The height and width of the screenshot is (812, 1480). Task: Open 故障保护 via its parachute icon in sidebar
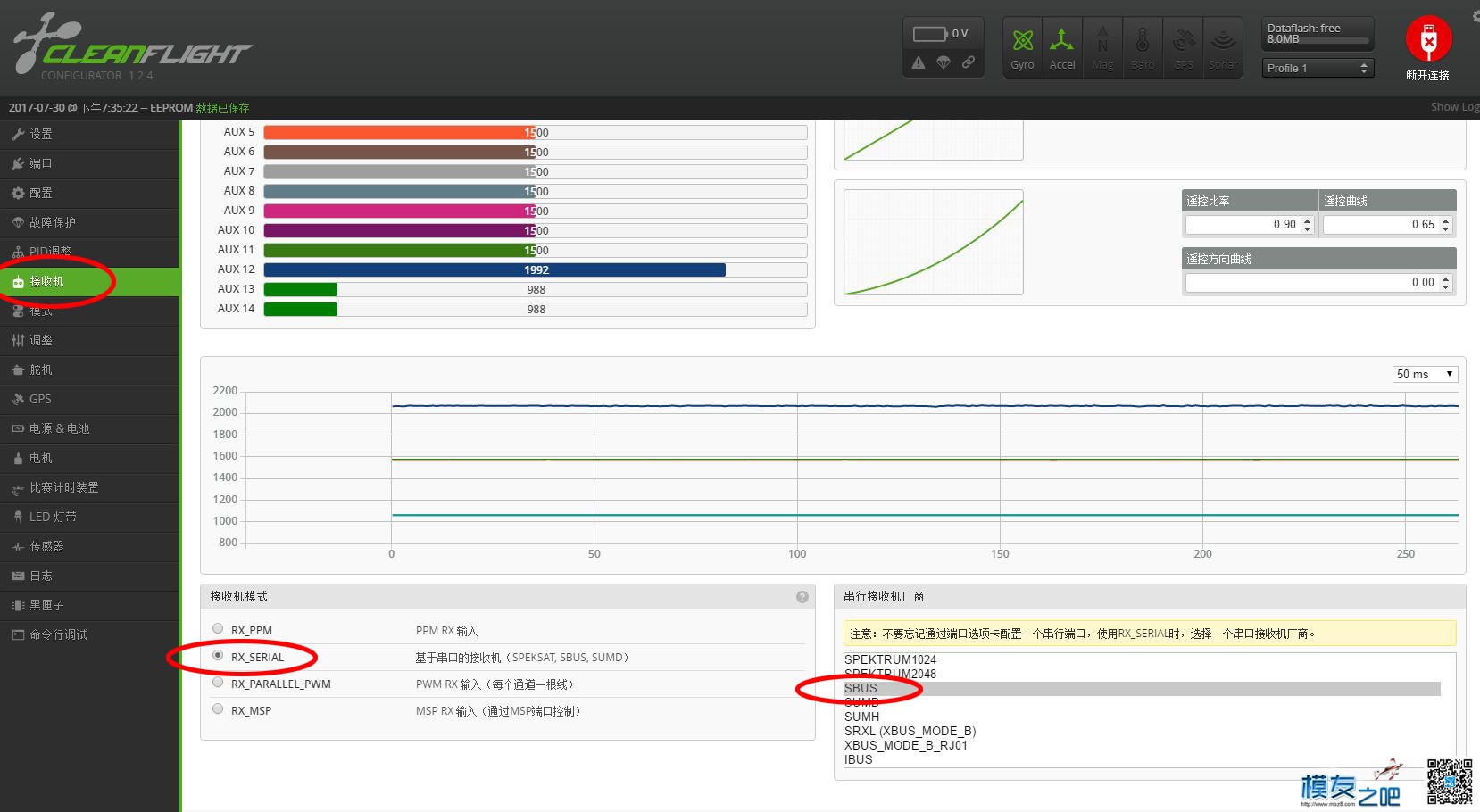coord(18,222)
